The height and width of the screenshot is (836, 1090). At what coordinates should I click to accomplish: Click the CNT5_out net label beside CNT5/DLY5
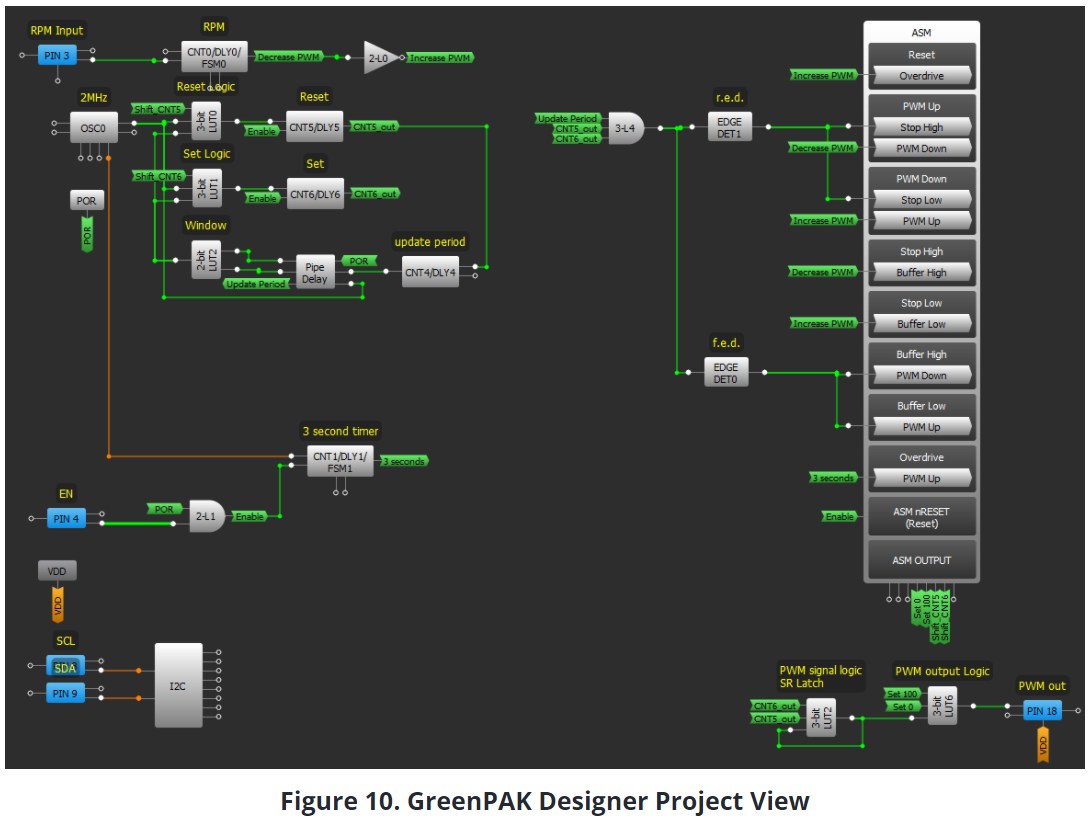click(x=374, y=126)
